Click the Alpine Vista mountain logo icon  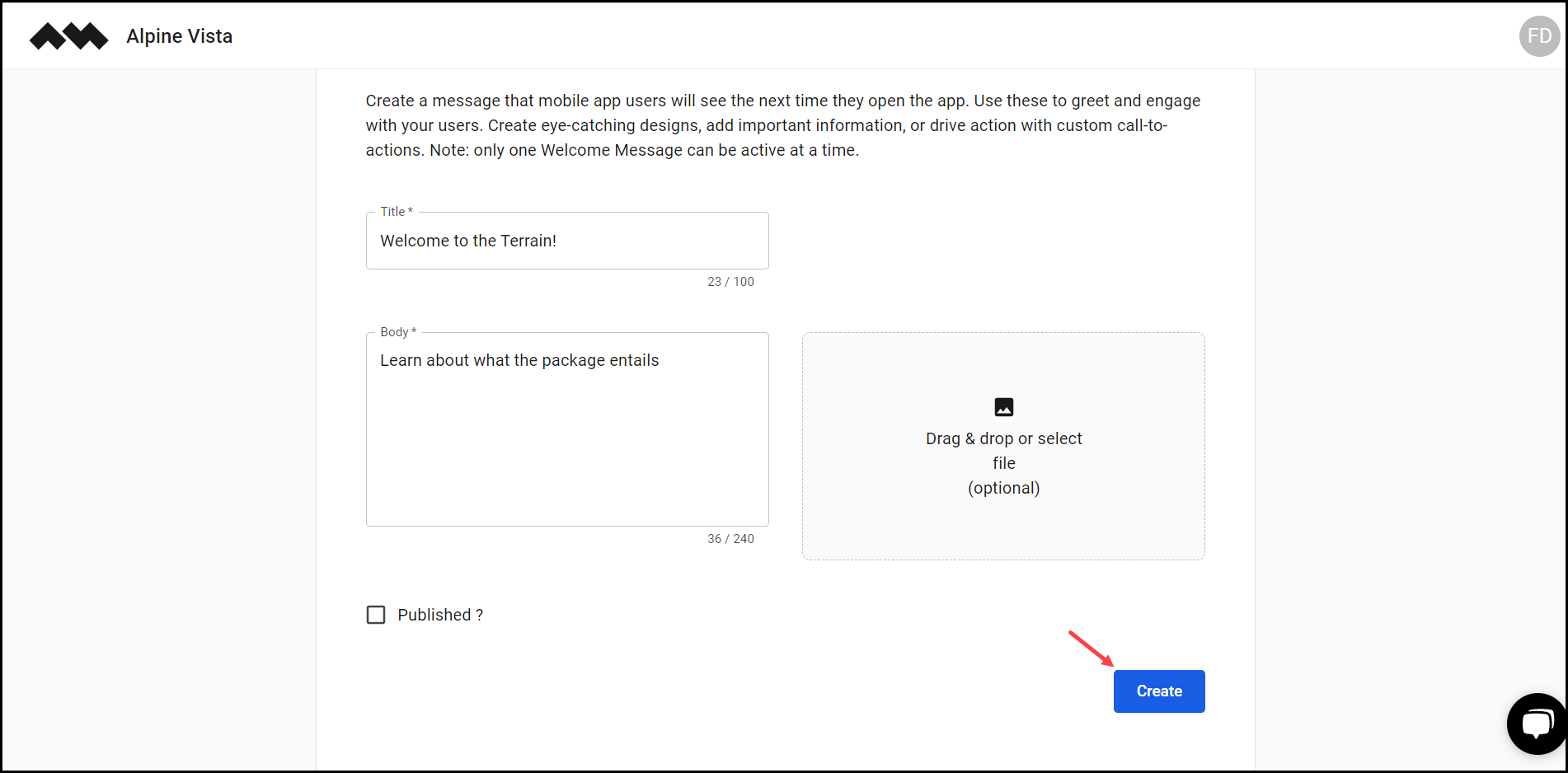coord(68,35)
